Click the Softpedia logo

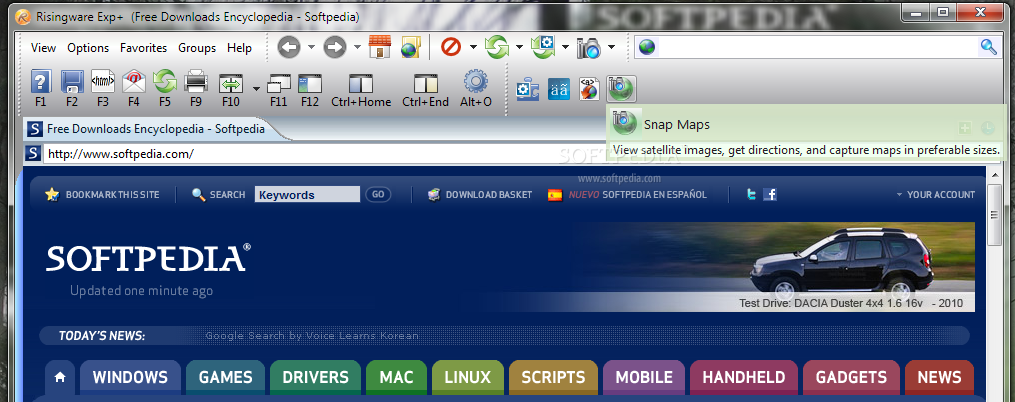tap(148, 258)
